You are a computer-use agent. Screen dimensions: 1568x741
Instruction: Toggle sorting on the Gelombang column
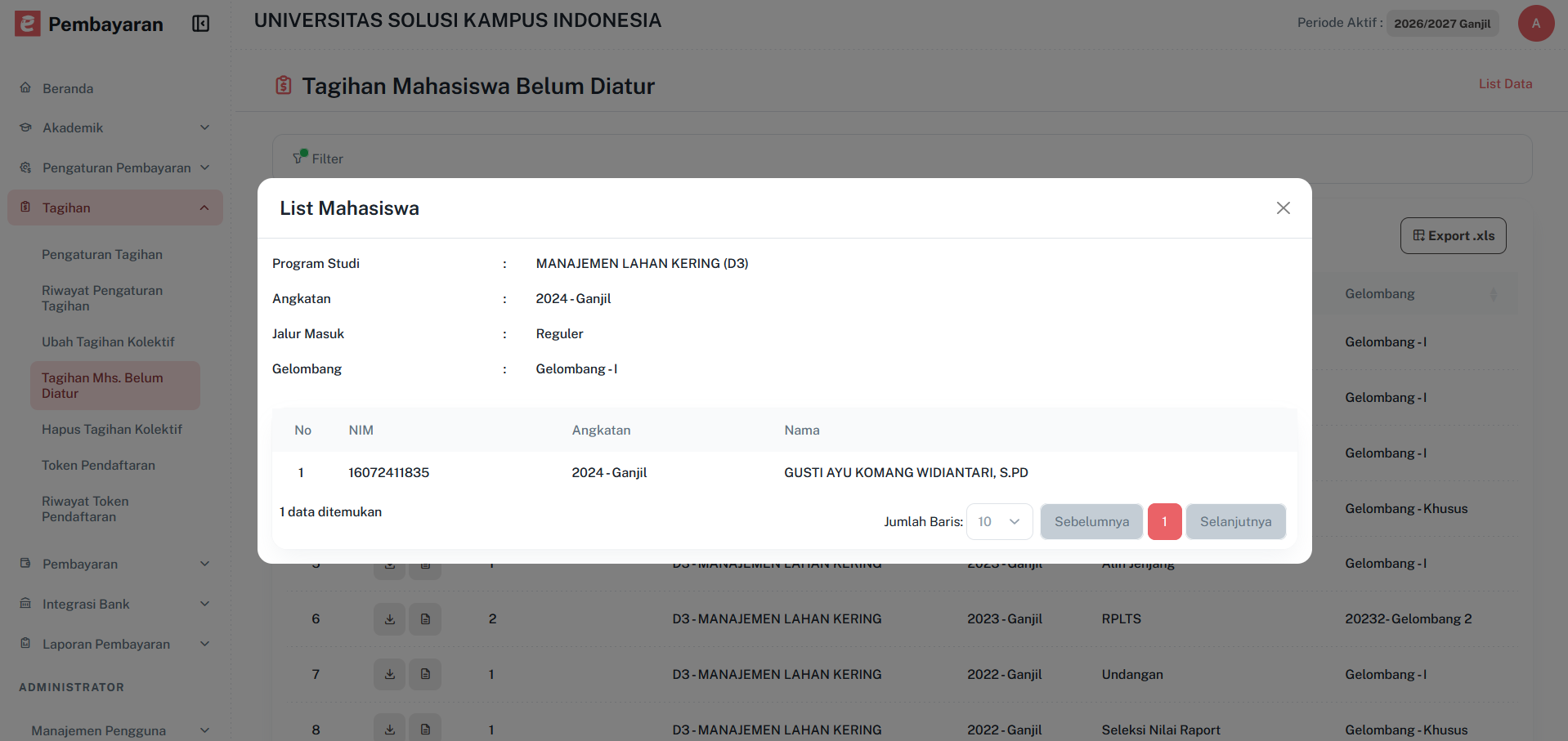pos(1493,293)
